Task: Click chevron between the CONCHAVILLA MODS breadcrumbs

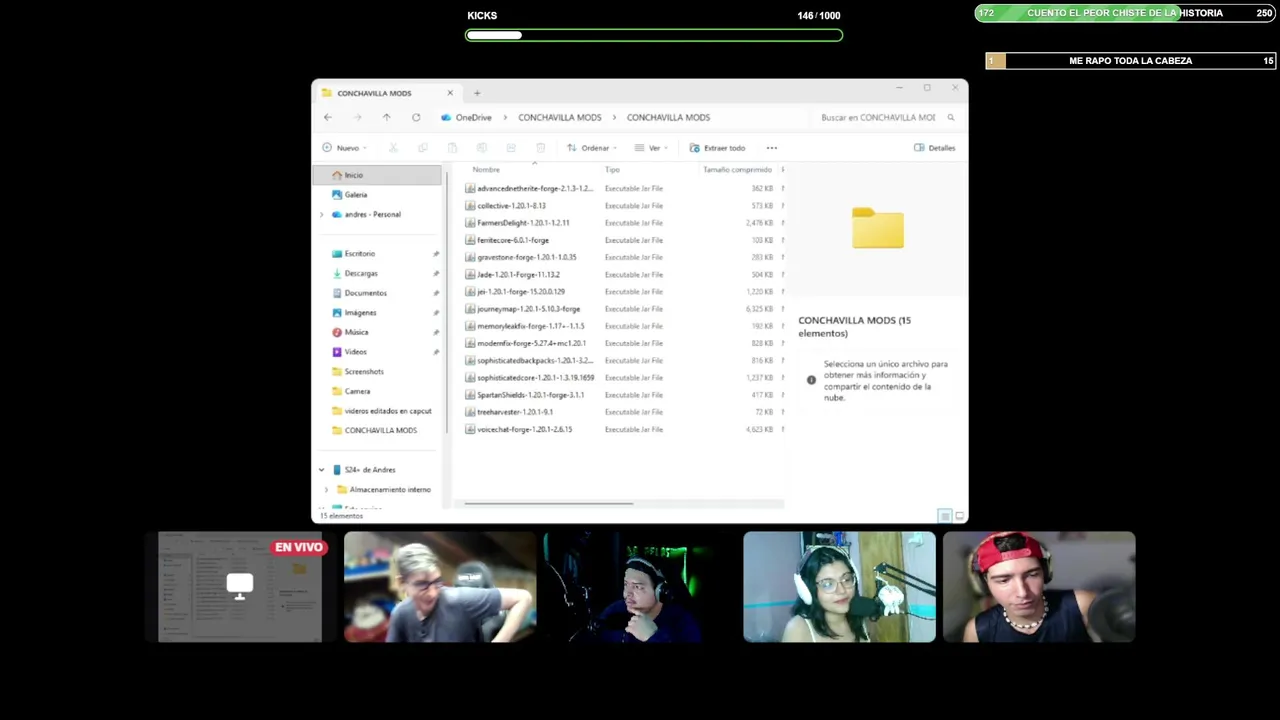Action: coord(614,117)
